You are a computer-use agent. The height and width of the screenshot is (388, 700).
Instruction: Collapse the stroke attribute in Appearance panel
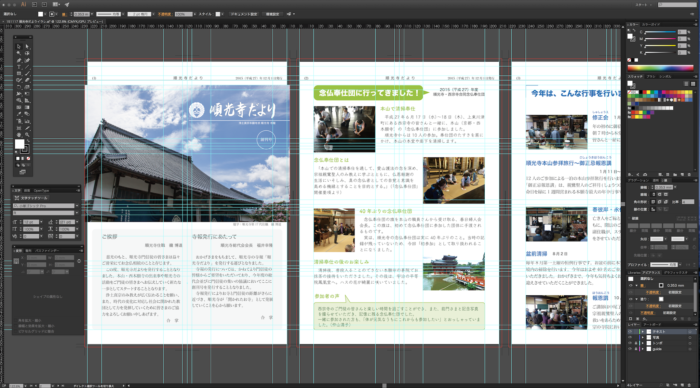(x=636, y=285)
